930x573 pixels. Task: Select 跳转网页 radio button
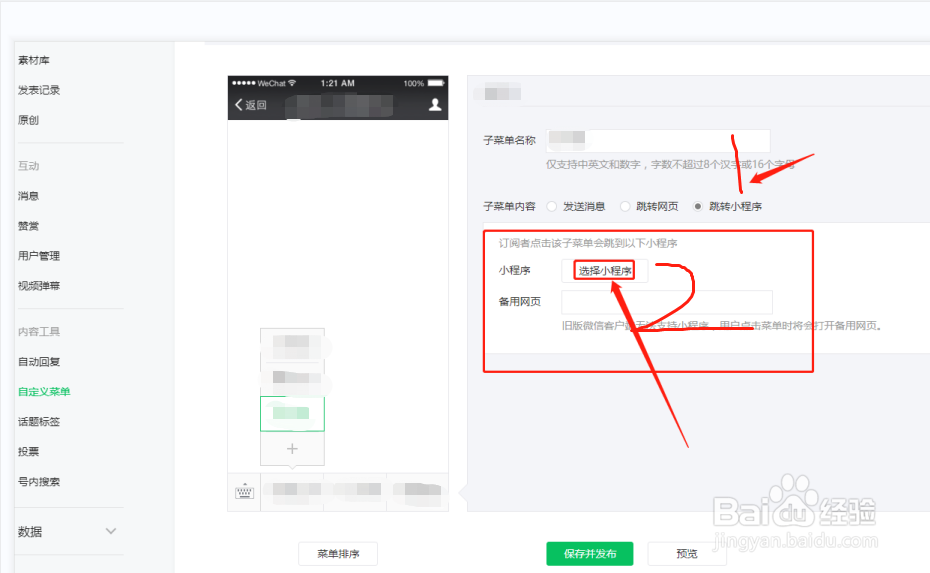(625, 206)
